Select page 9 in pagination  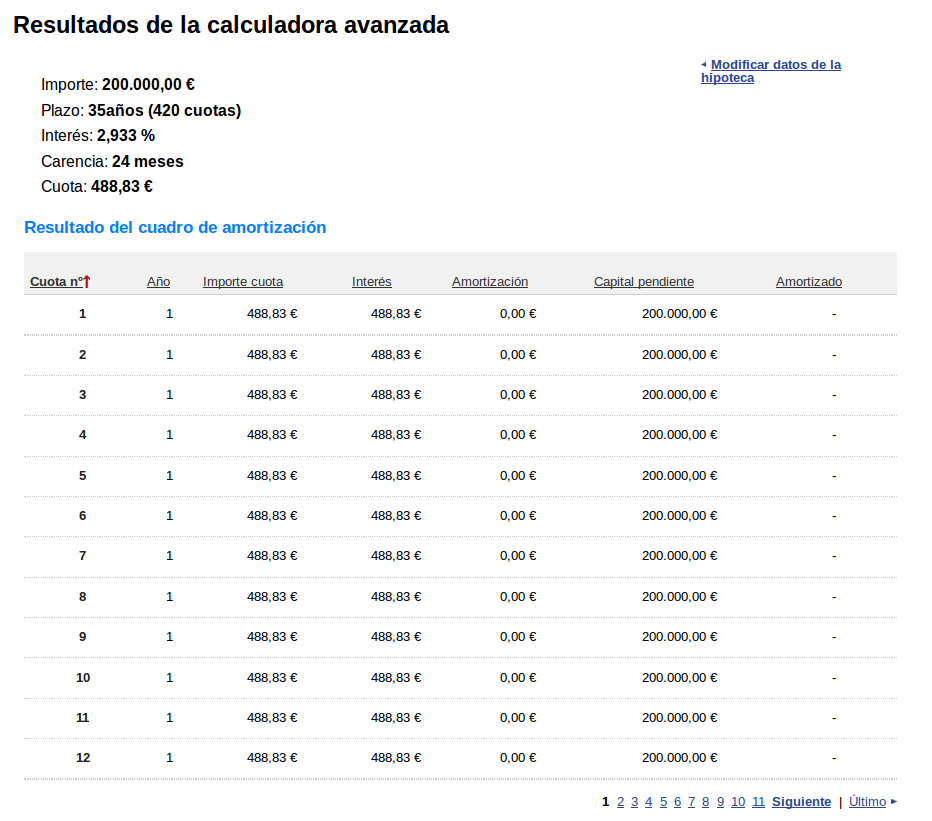[720, 802]
